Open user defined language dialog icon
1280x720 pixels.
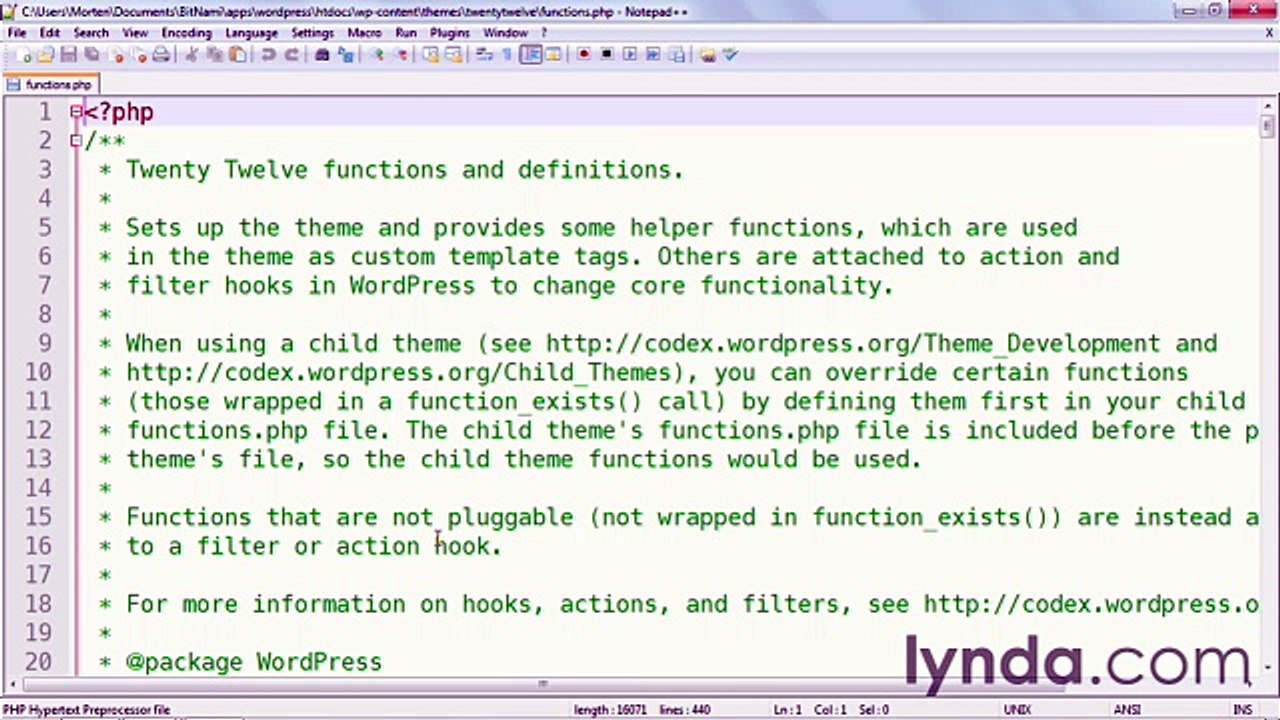[553, 55]
